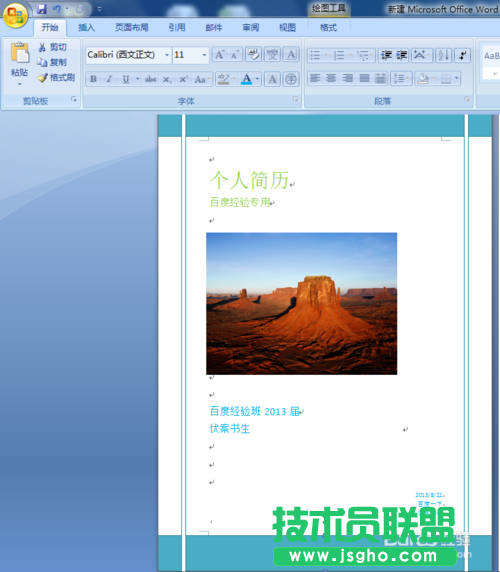This screenshot has width=500, height=572.
Task: Align text right
Action: coord(348,78)
